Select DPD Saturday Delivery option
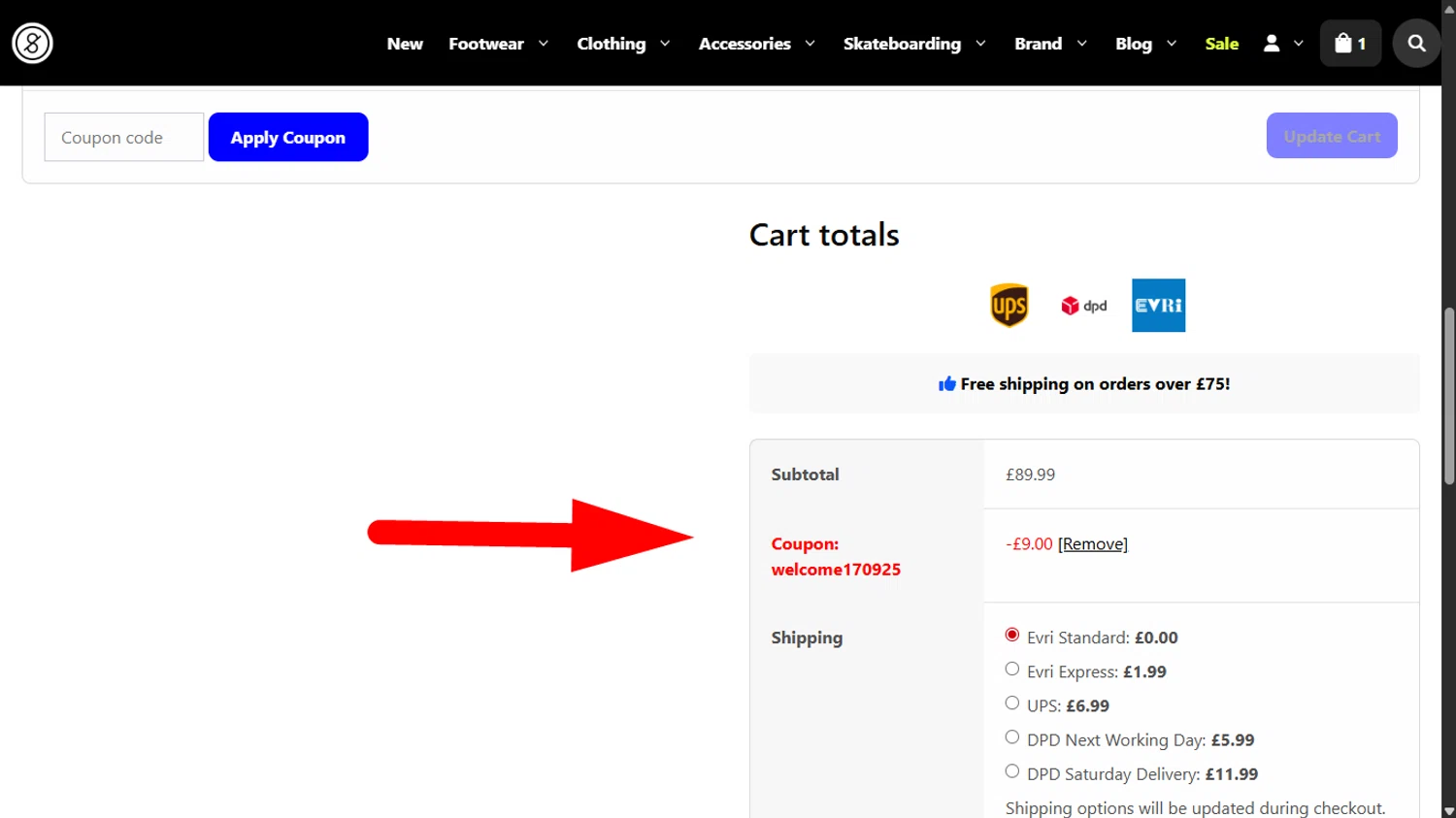The height and width of the screenshot is (818, 1456). 1012,770
